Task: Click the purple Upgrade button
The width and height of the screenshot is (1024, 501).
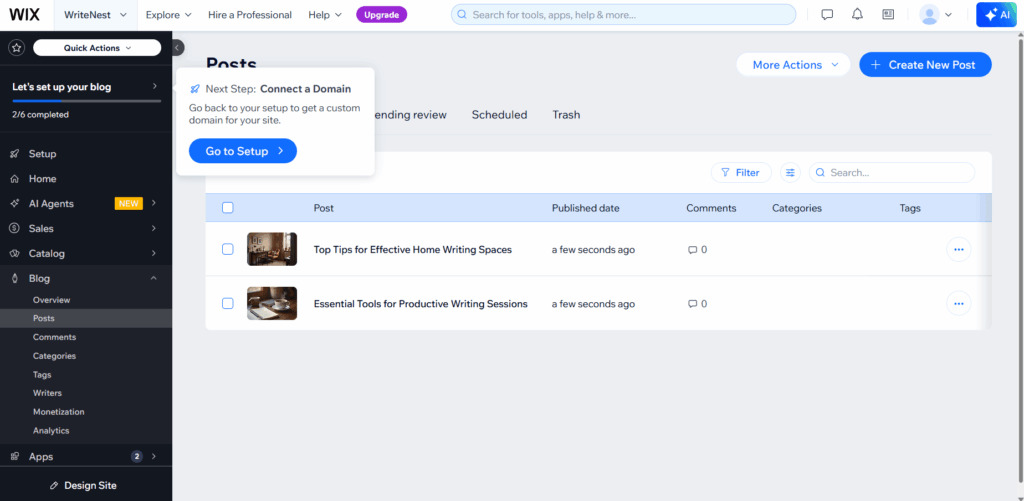Action: (381, 14)
